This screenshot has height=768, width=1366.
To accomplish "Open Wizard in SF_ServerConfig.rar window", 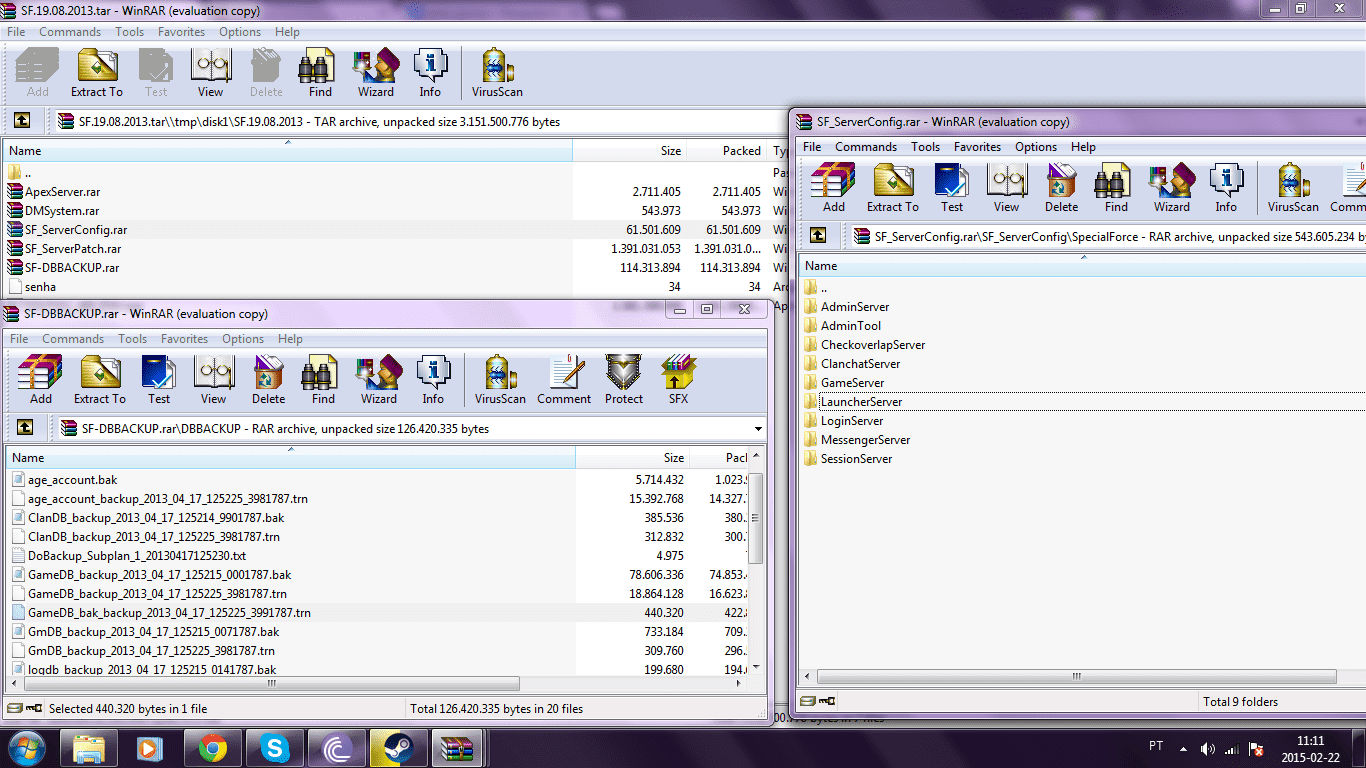I will [x=1172, y=187].
